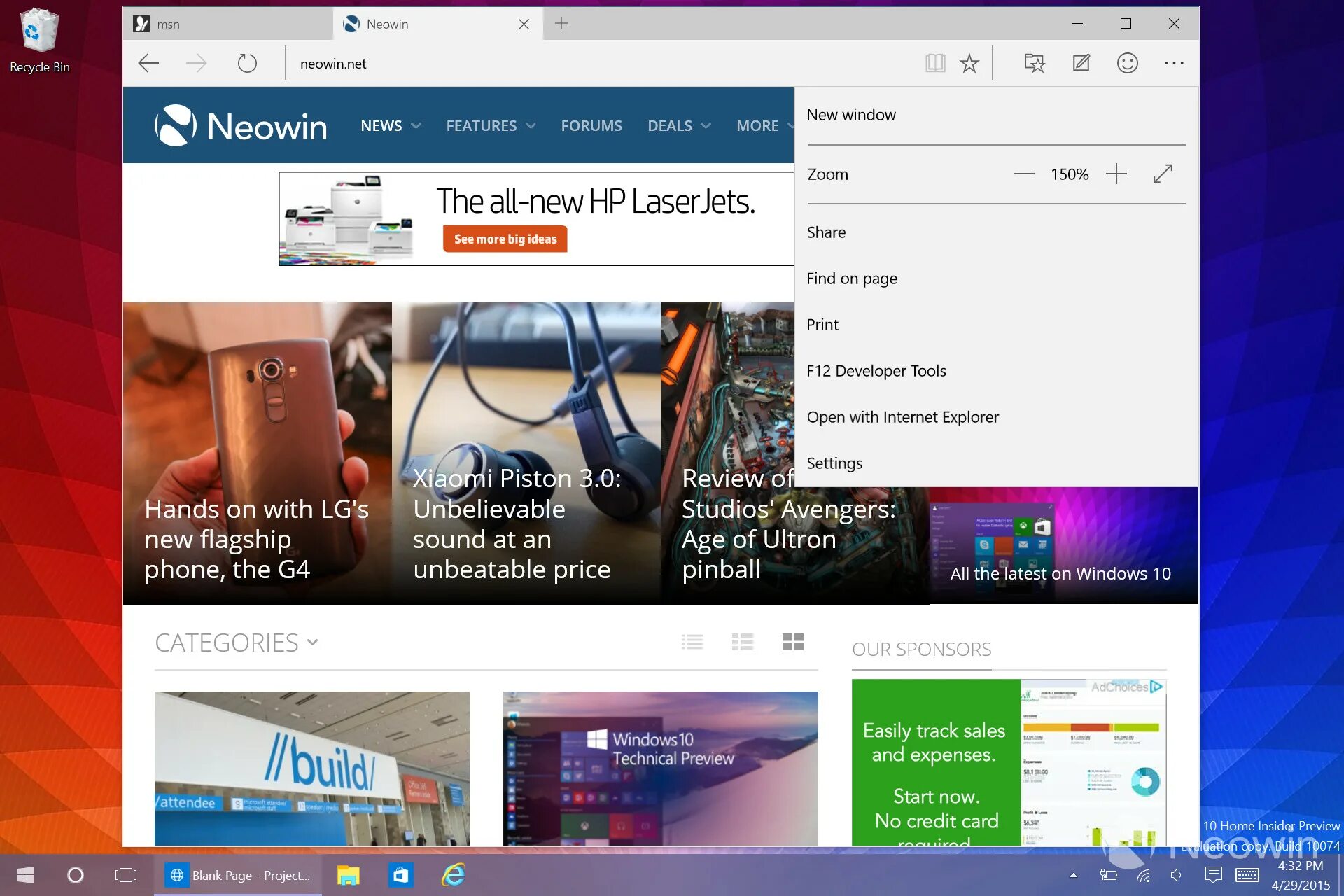
Task: Select Find on page menu item
Action: coord(851,279)
